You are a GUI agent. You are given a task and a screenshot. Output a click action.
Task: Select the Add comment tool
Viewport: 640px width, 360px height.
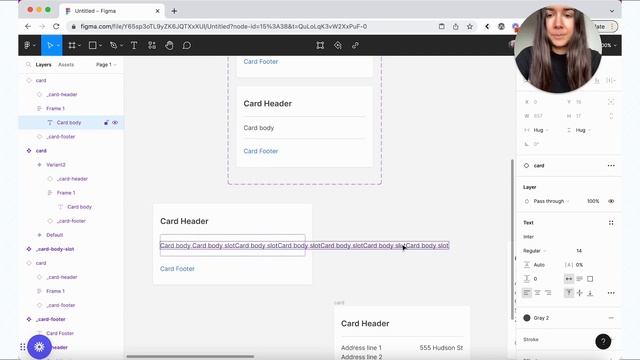pos(187,45)
